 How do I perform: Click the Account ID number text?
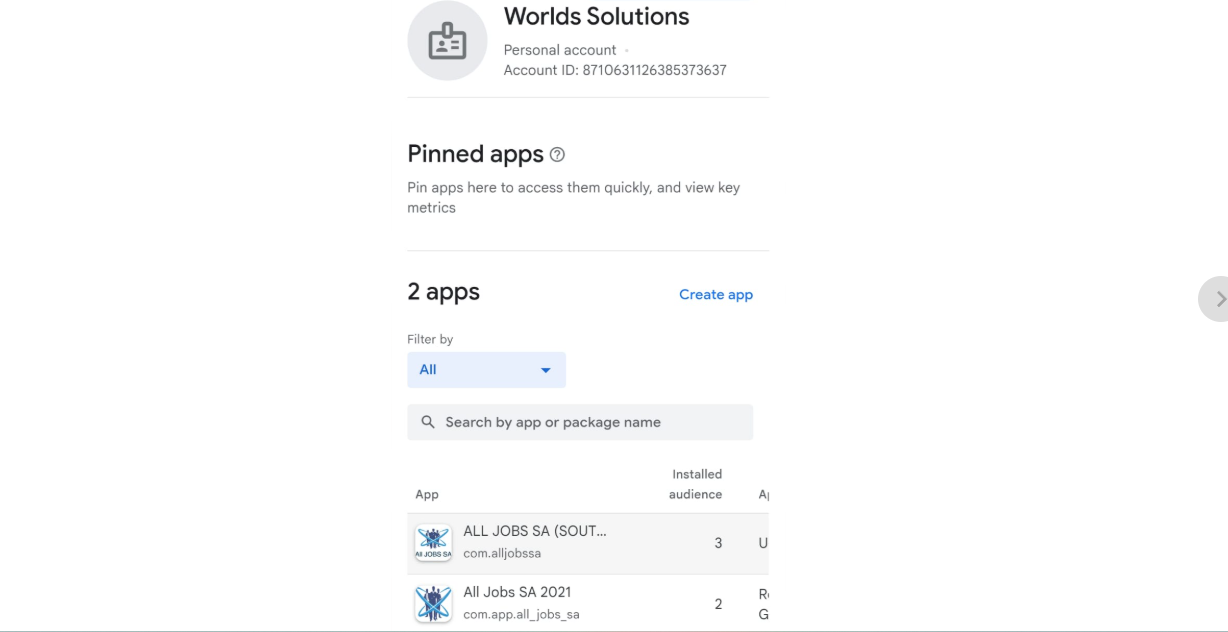655,70
